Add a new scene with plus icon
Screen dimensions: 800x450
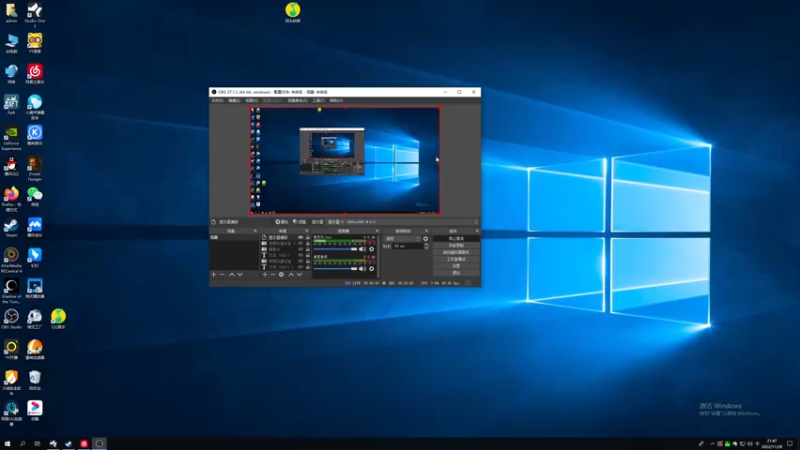coord(214,274)
